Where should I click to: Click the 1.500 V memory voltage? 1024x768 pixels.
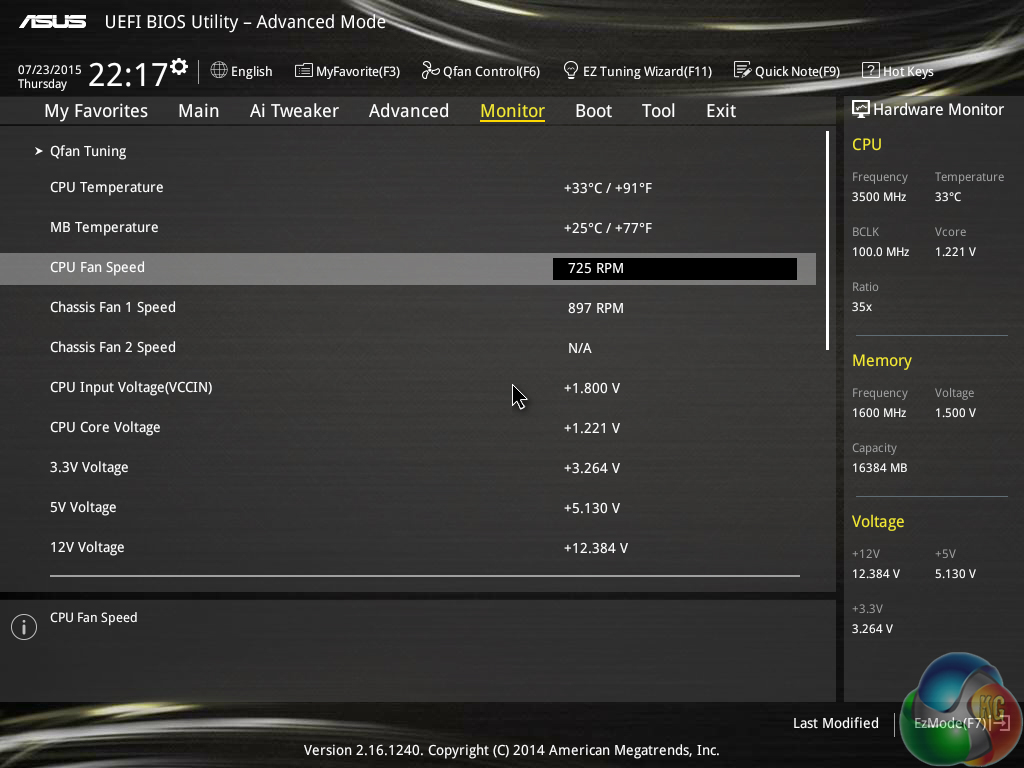point(955,413)
